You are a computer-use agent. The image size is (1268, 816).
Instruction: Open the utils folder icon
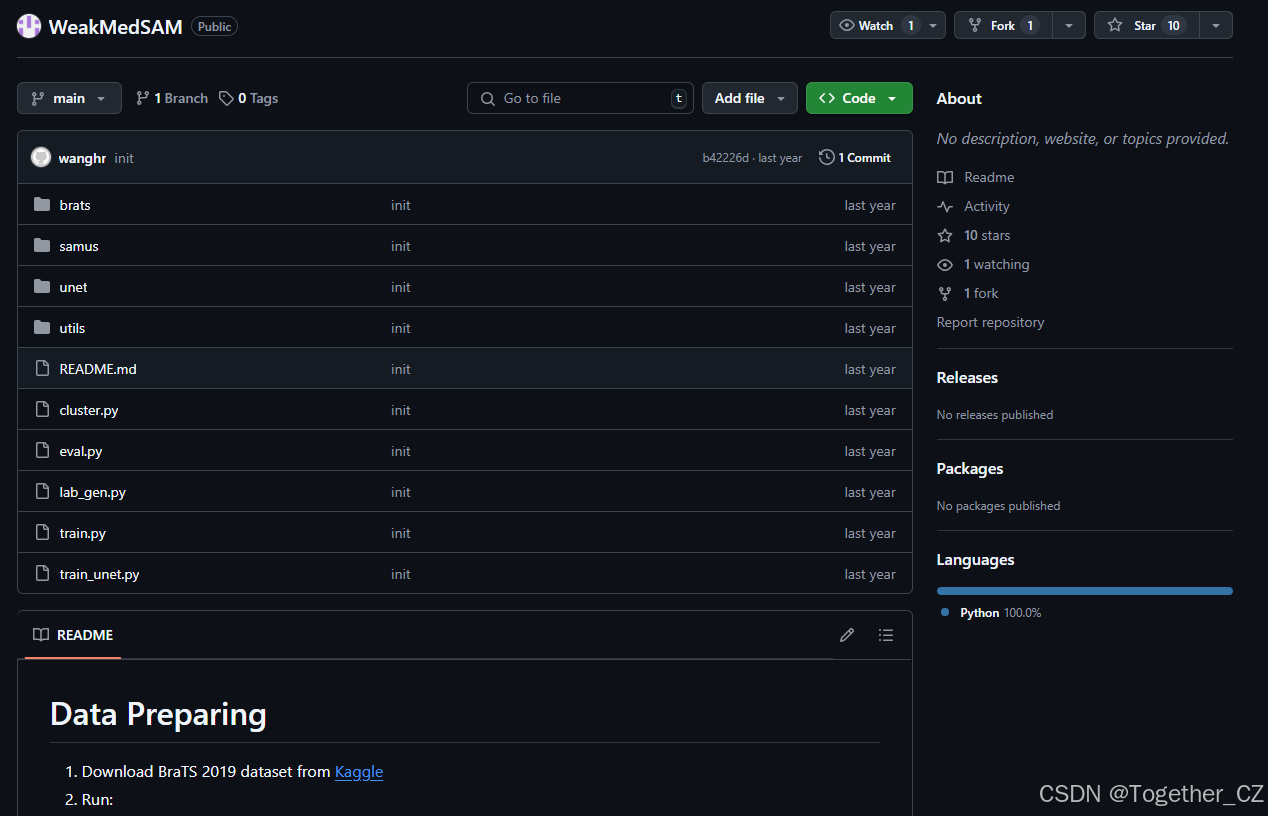[x=42, y=328]
